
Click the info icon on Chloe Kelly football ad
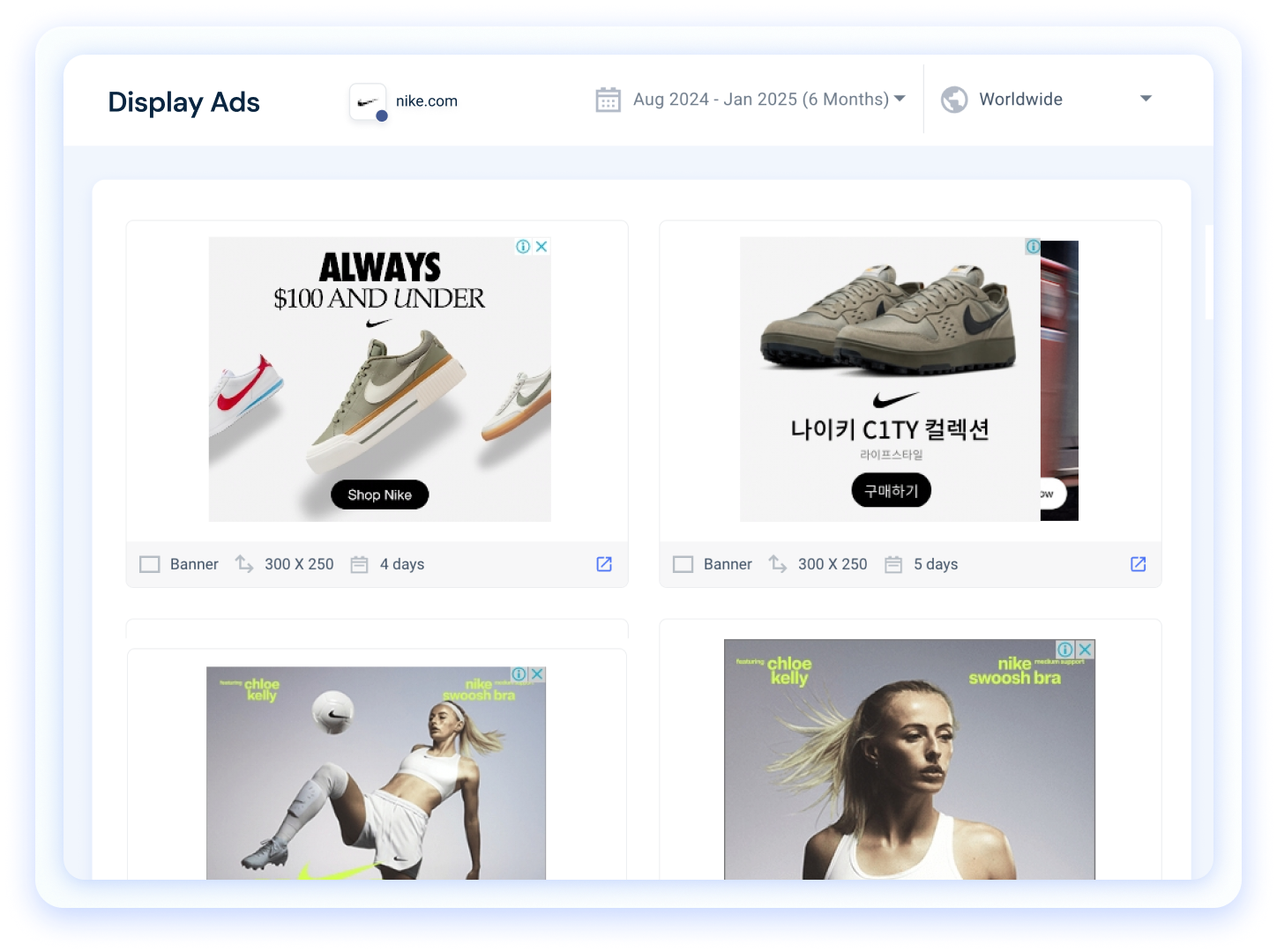[x=519, y=674]
